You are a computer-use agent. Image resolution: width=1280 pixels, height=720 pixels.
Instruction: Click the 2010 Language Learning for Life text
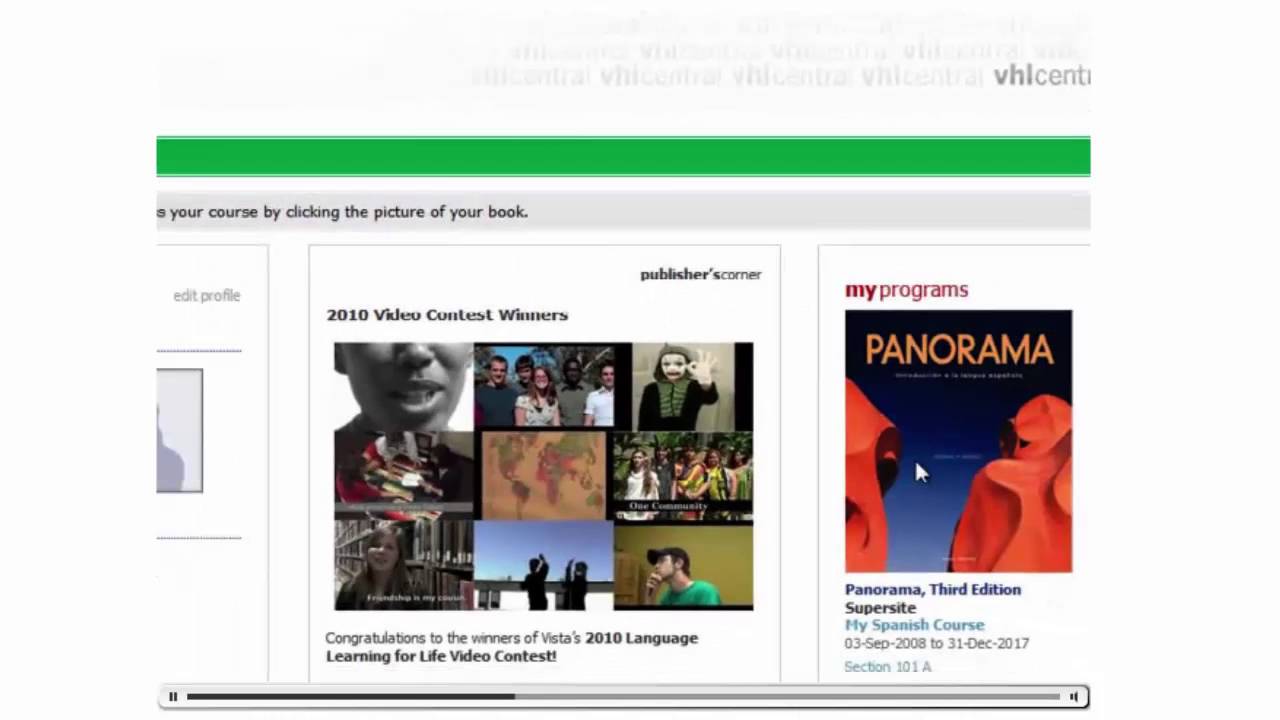coord(512,647)
